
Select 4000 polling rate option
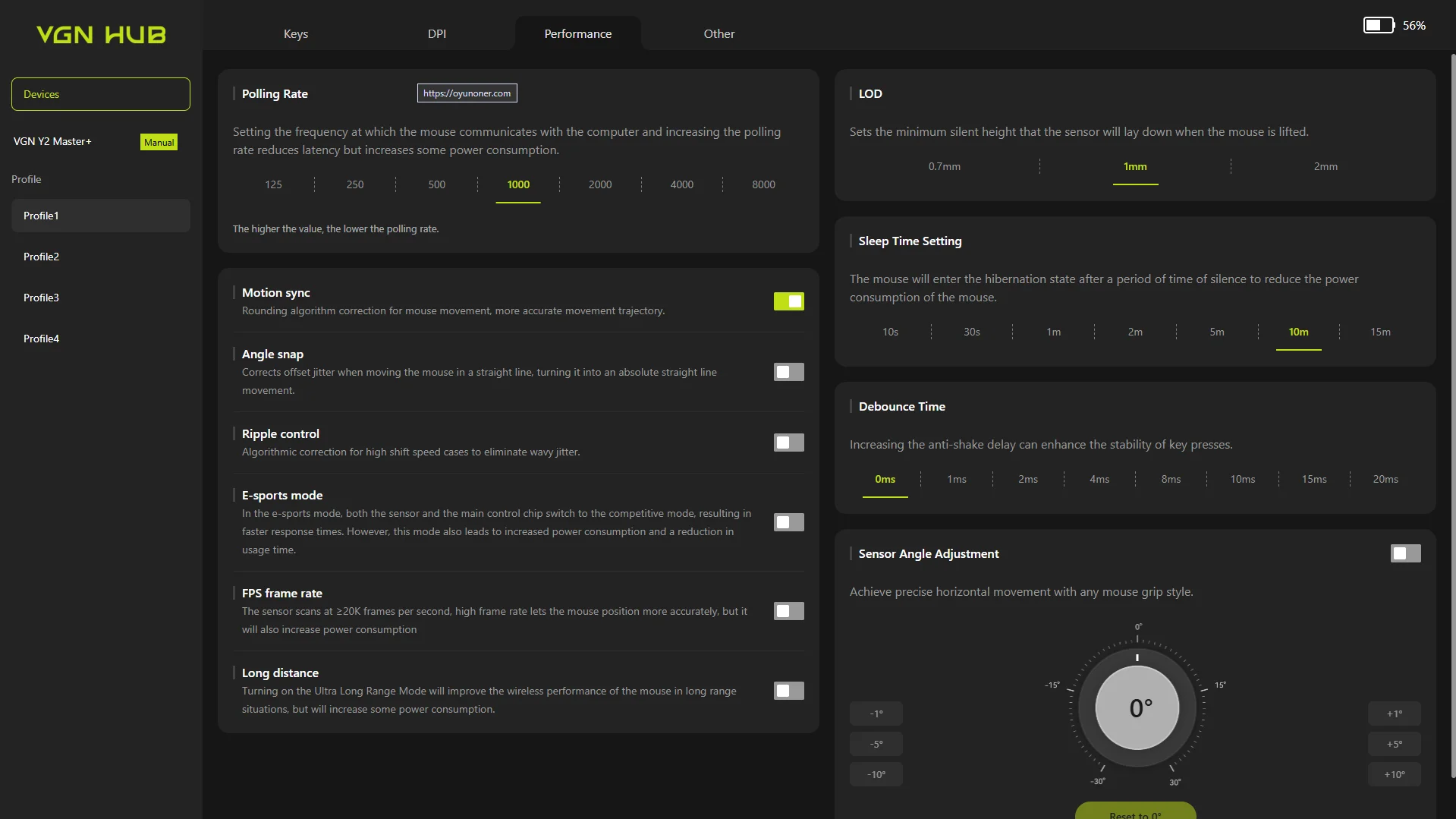[682, 184]
